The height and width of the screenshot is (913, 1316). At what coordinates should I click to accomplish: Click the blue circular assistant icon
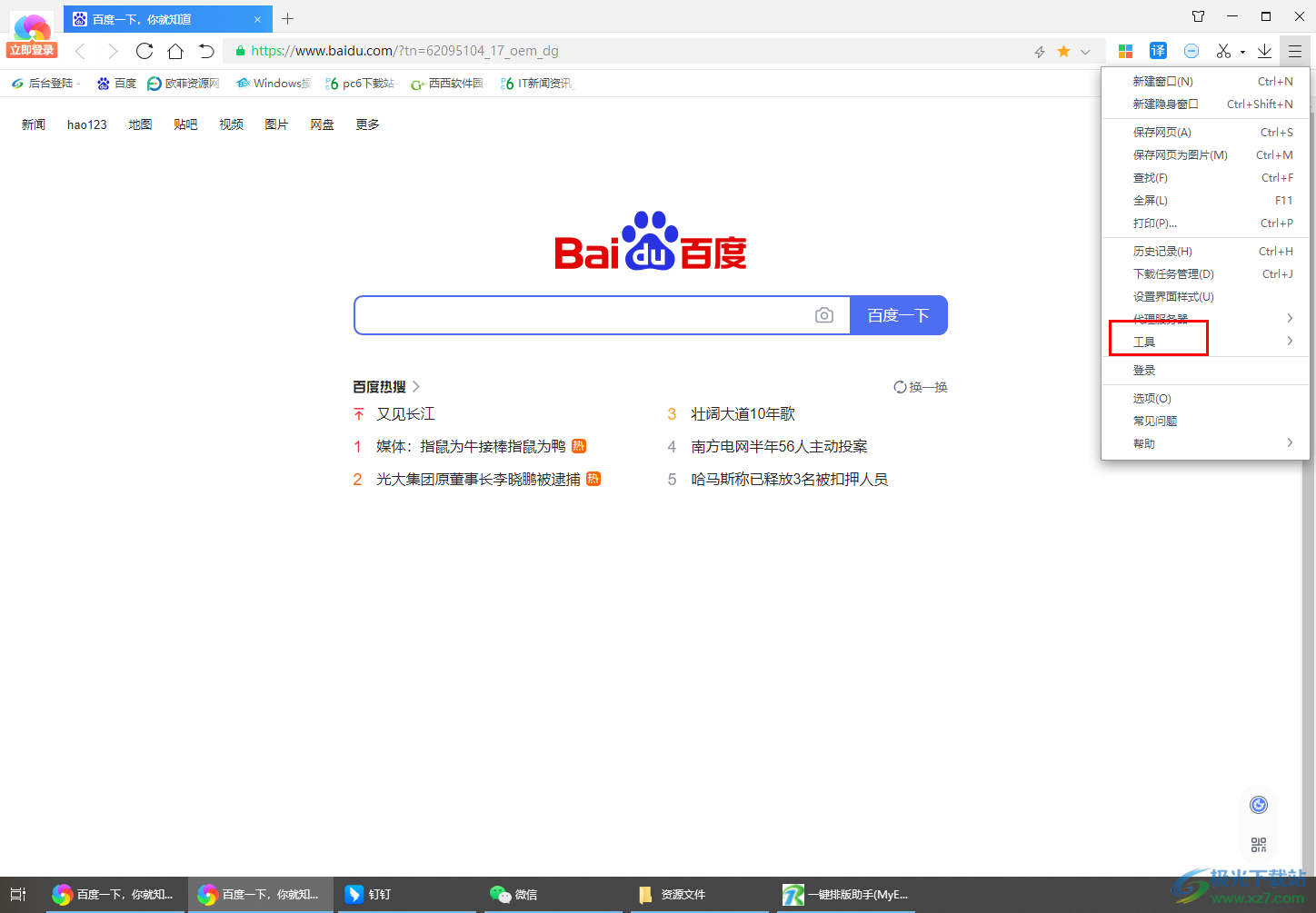pyautogui.click(x=1259, y=805)
